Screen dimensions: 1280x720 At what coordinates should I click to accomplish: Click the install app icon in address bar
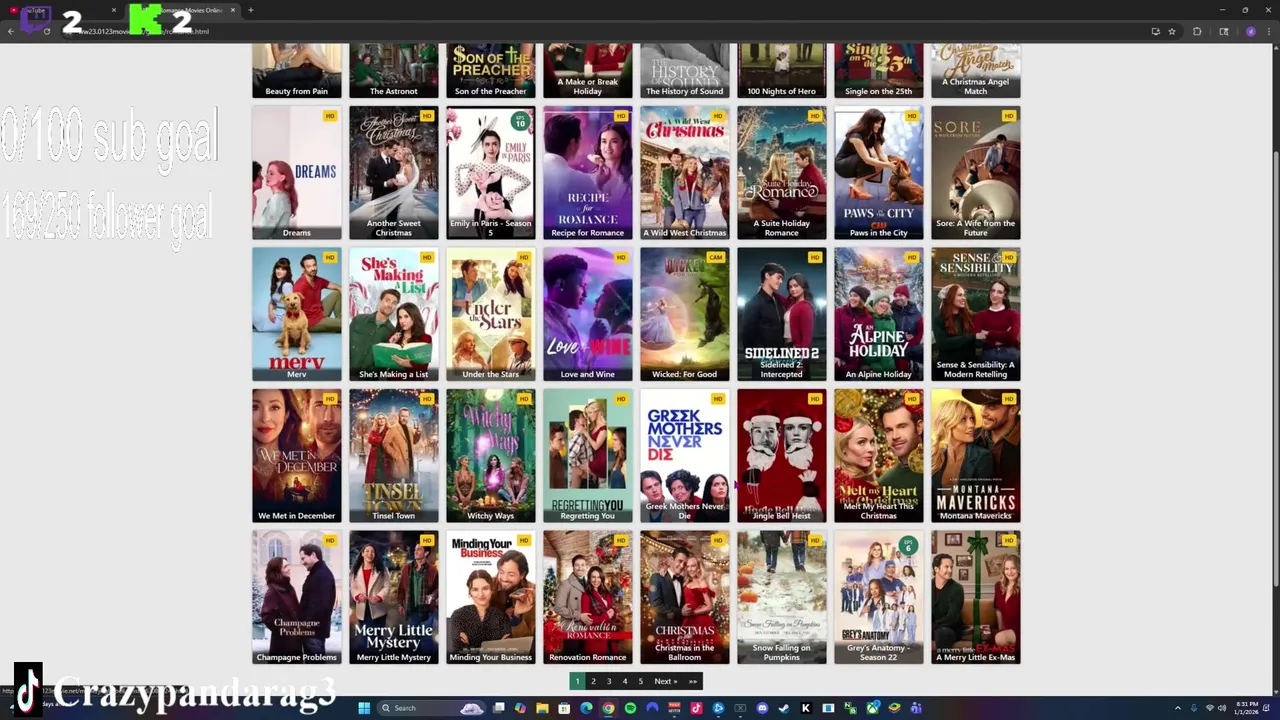point(1156,31)
